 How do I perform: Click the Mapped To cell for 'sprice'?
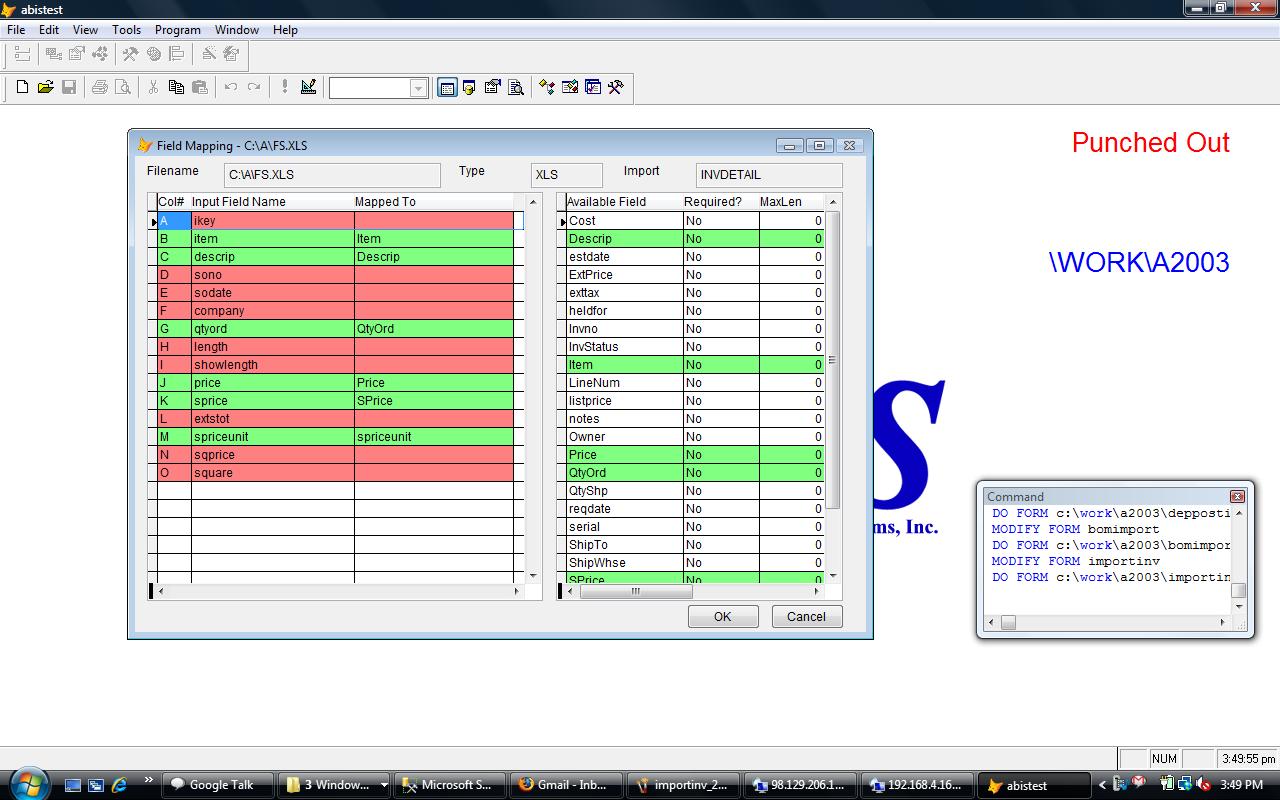[x=433, y=401]
